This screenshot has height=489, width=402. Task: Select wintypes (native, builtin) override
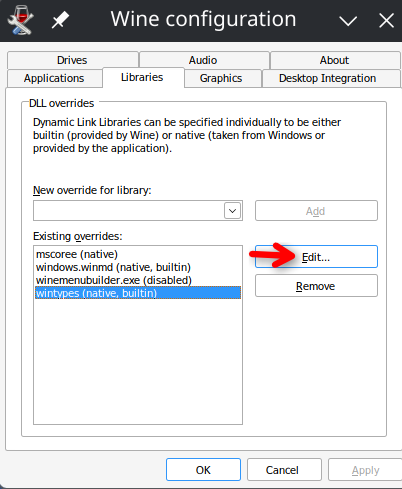click(138, 293)
